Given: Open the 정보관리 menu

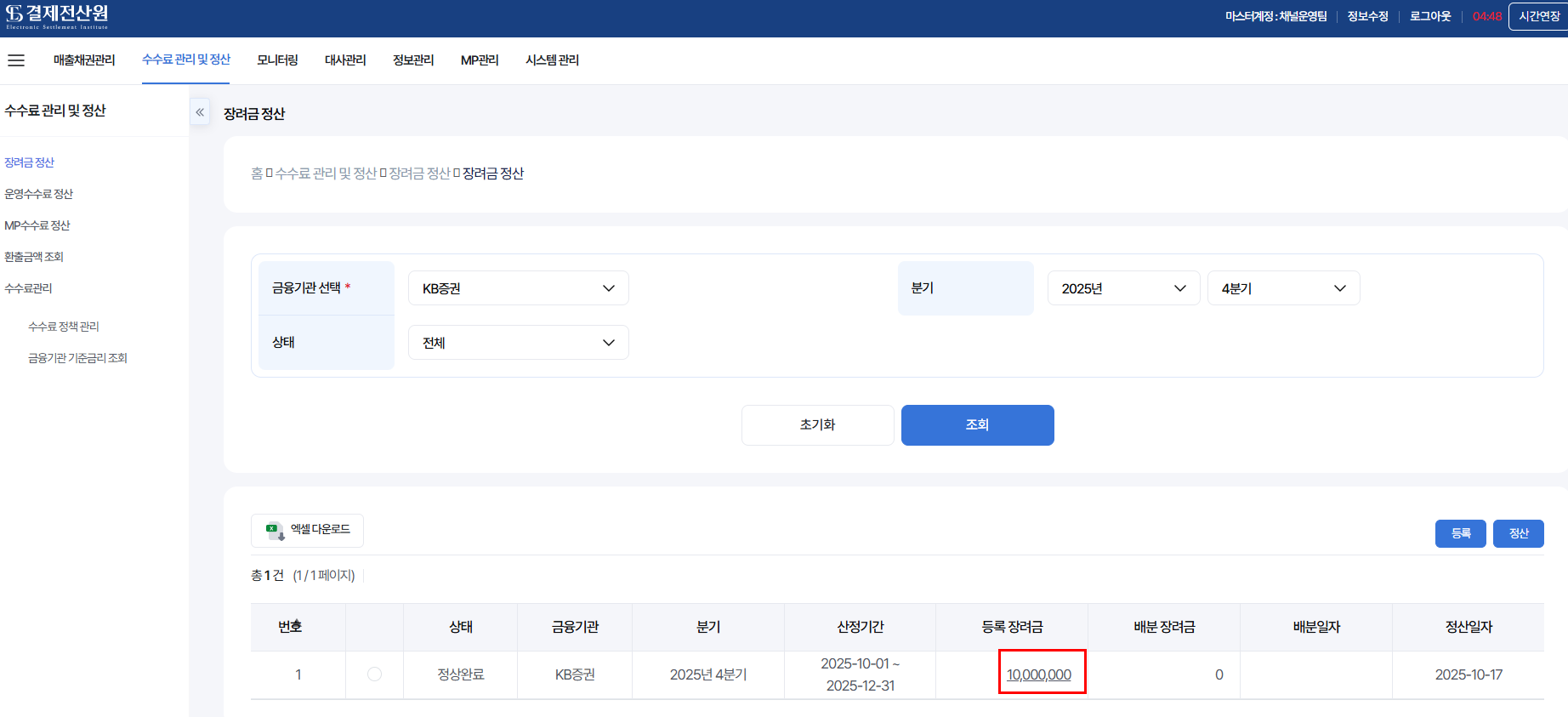Looking at the screenshot, I should click(413, 60).
